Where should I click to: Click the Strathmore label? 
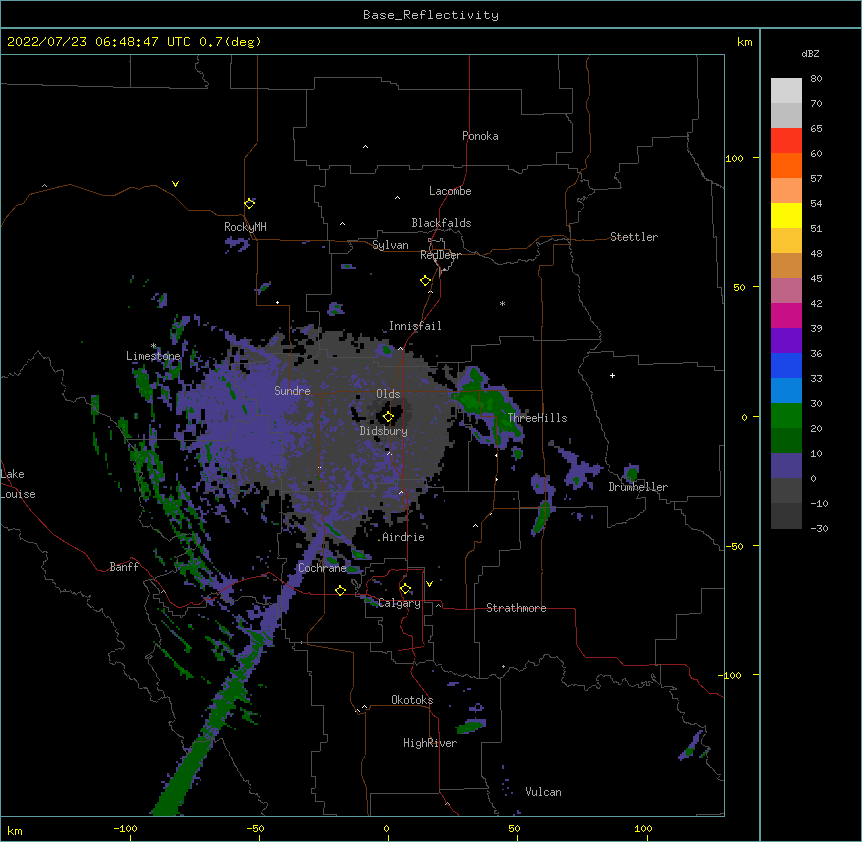(516, 608)
